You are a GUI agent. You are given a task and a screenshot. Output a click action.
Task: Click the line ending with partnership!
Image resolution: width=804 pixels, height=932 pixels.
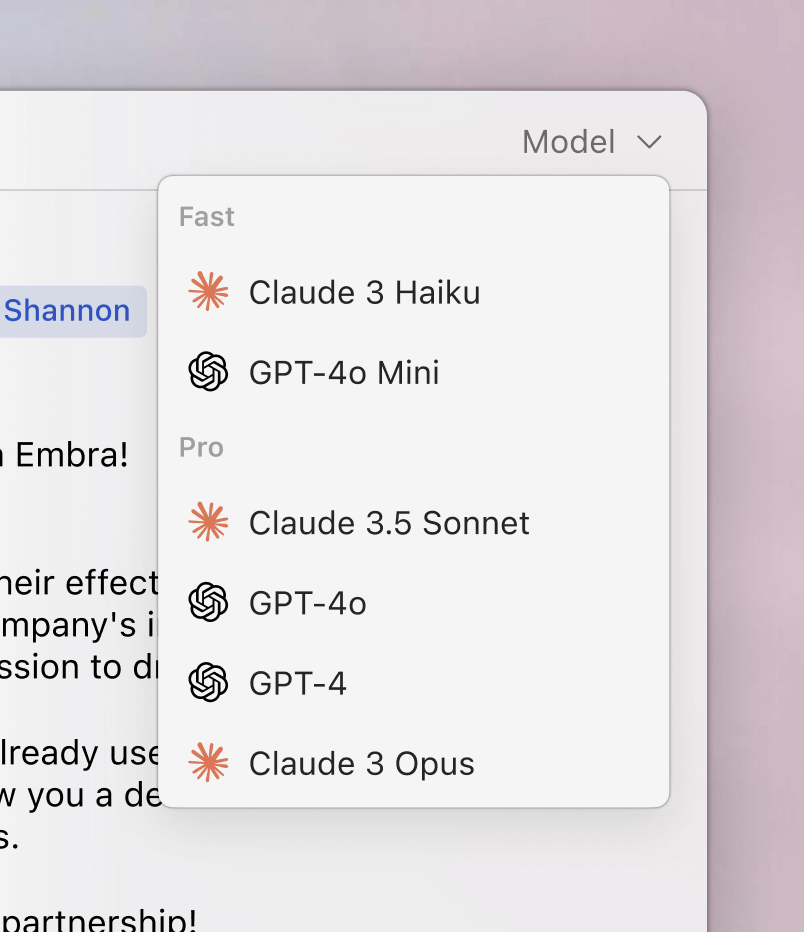(x=98, y=918)
